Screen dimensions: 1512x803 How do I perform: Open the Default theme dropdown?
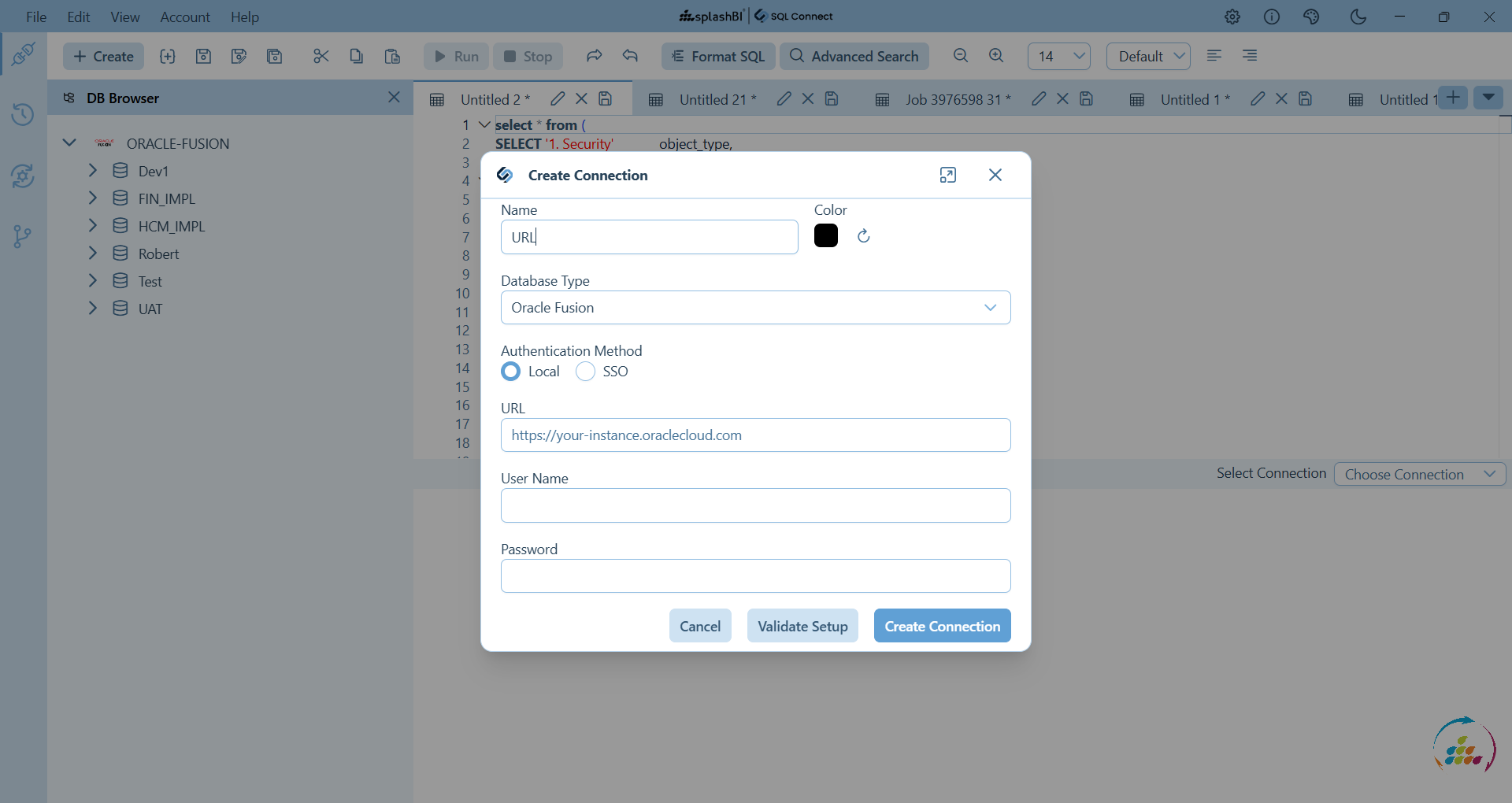1148,56
